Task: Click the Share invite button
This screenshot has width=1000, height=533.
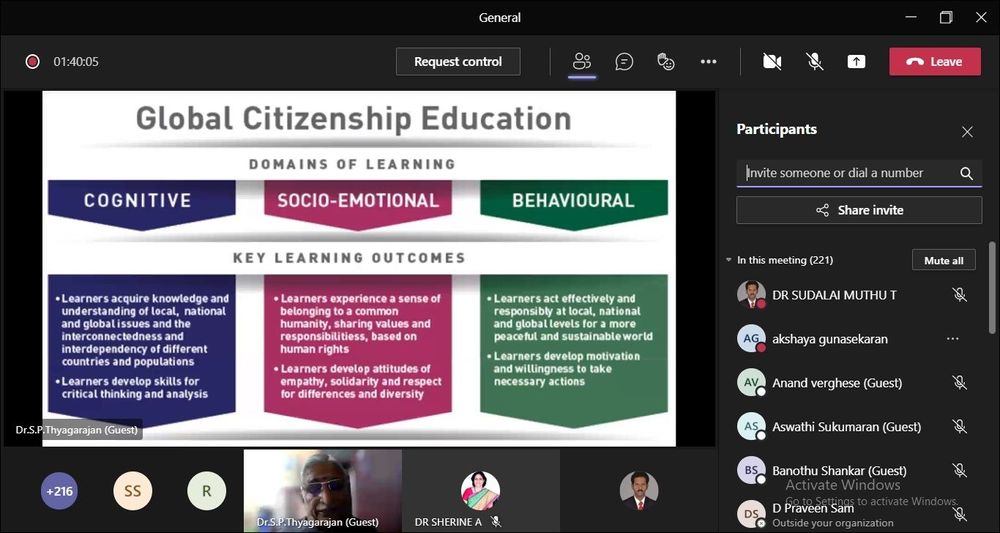Action: (859, 210)
